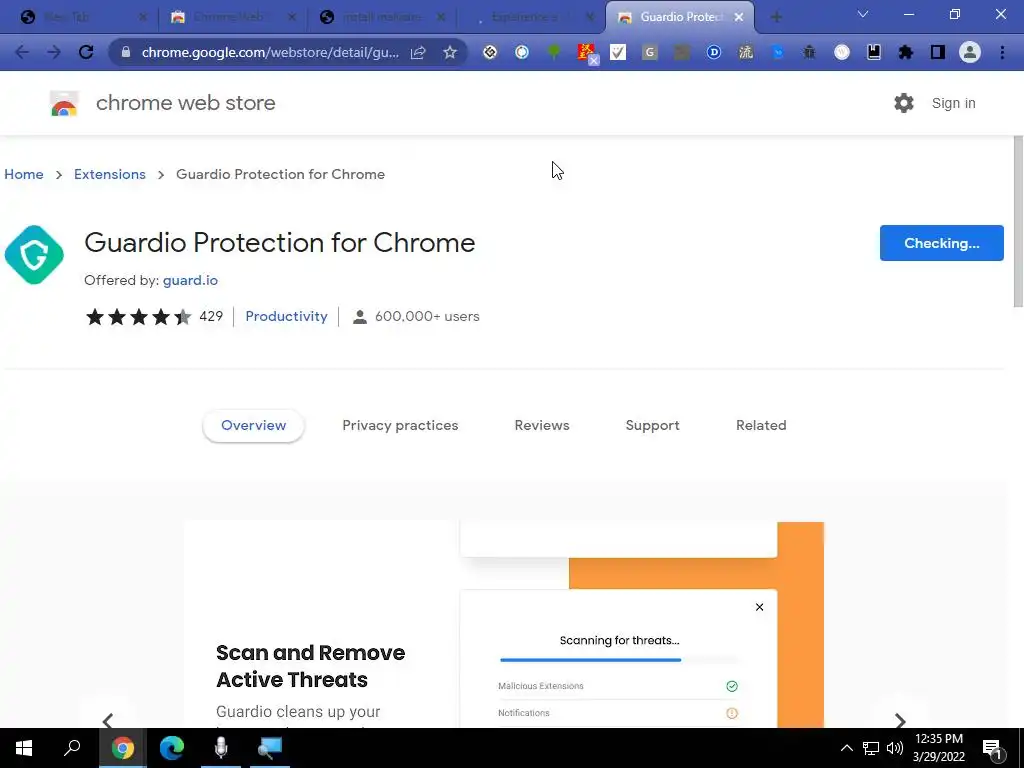Click the address bar URL field

pyautogui.click(x=270, y=52)
